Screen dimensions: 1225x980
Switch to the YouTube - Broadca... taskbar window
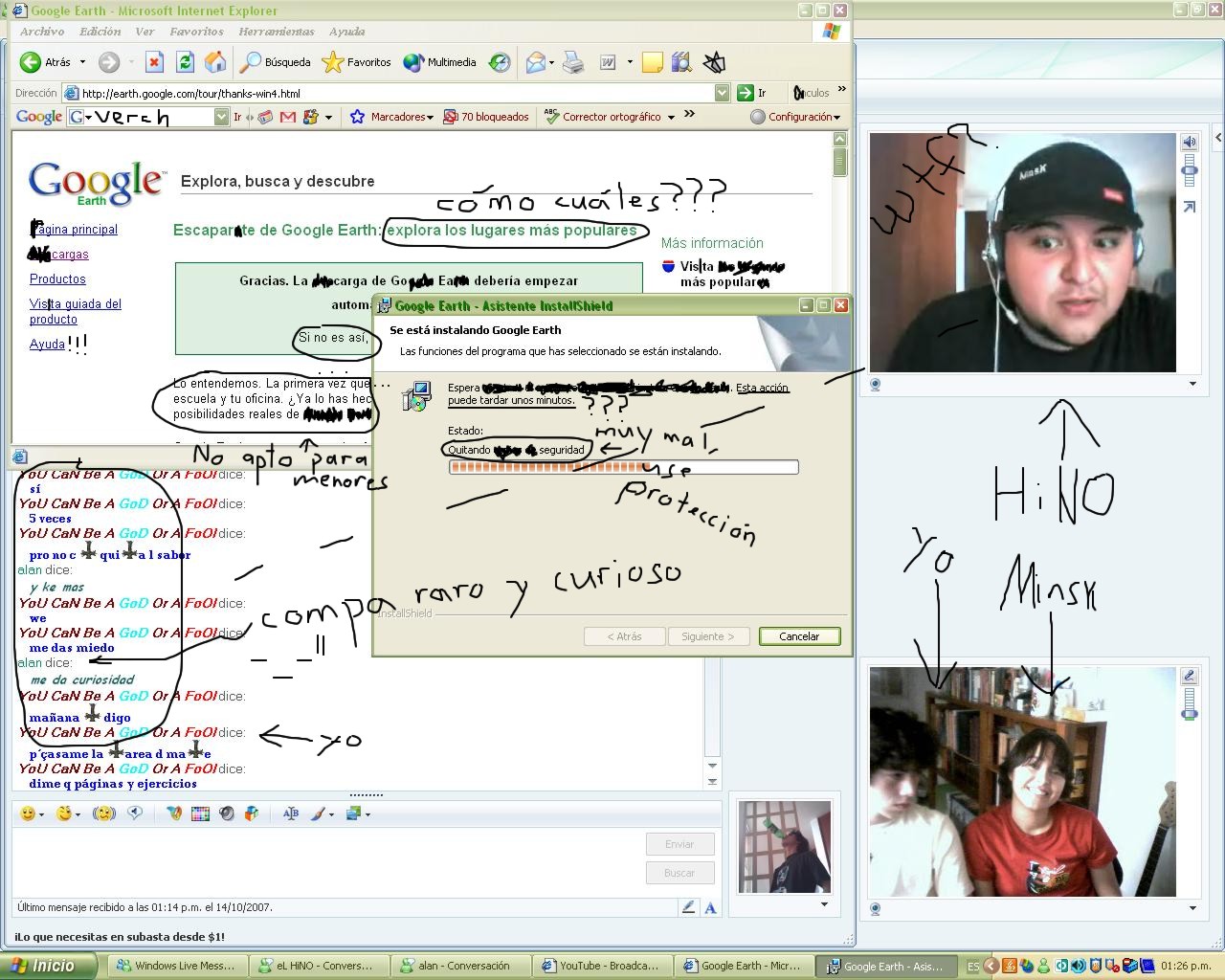600,966
